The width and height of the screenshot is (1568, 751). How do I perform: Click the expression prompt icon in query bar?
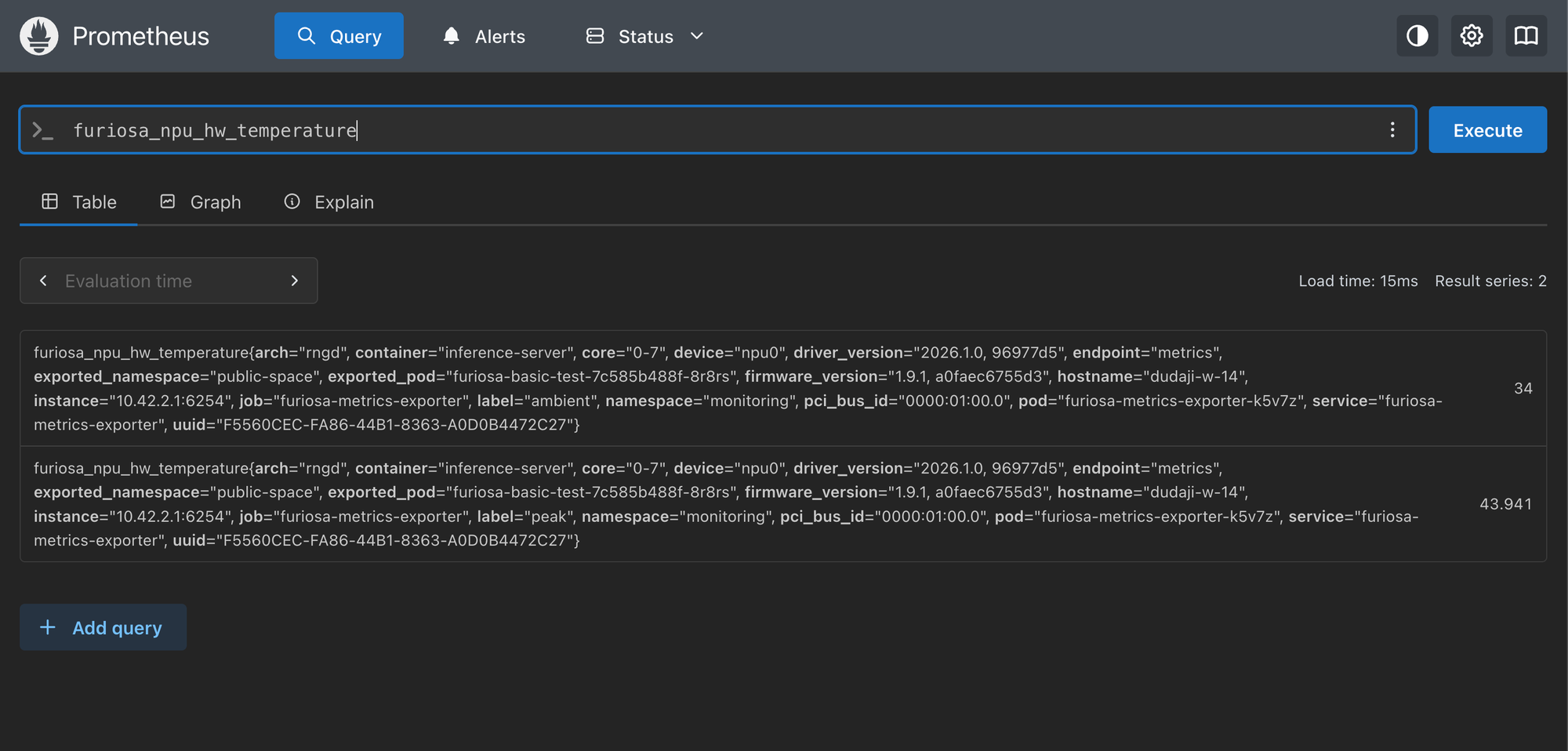click(42, 130)
